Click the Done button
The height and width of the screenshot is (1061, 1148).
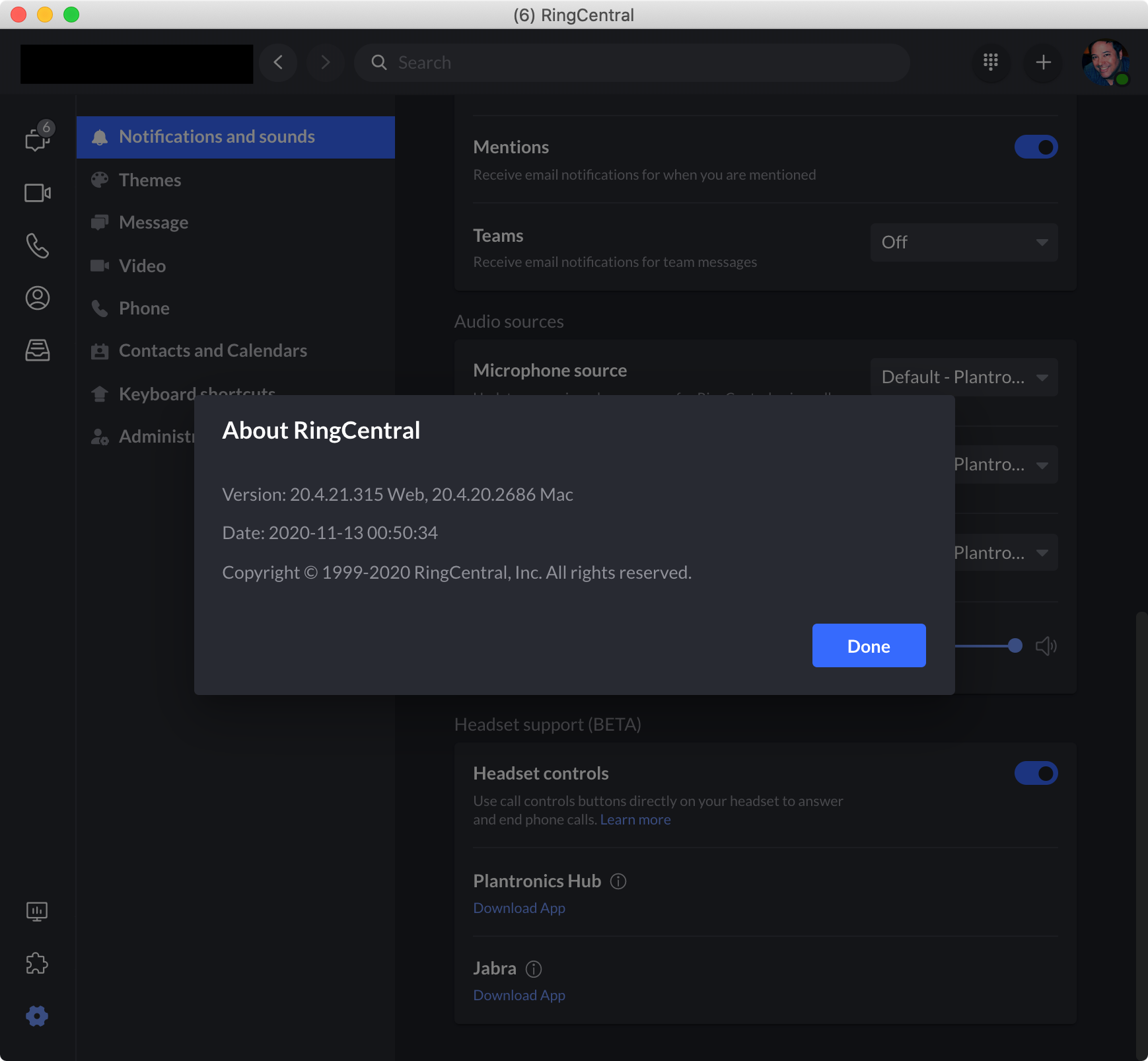click(x=869, y=645)
